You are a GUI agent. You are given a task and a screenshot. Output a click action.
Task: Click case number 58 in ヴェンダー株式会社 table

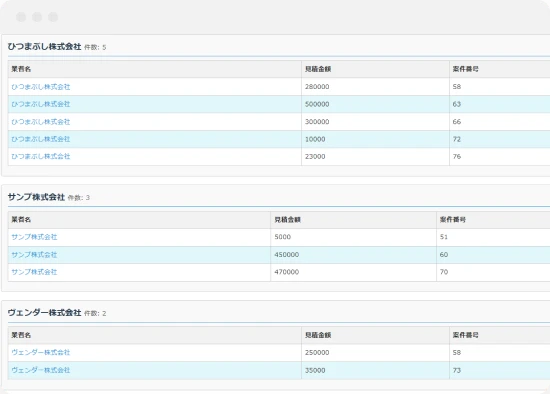499,352
